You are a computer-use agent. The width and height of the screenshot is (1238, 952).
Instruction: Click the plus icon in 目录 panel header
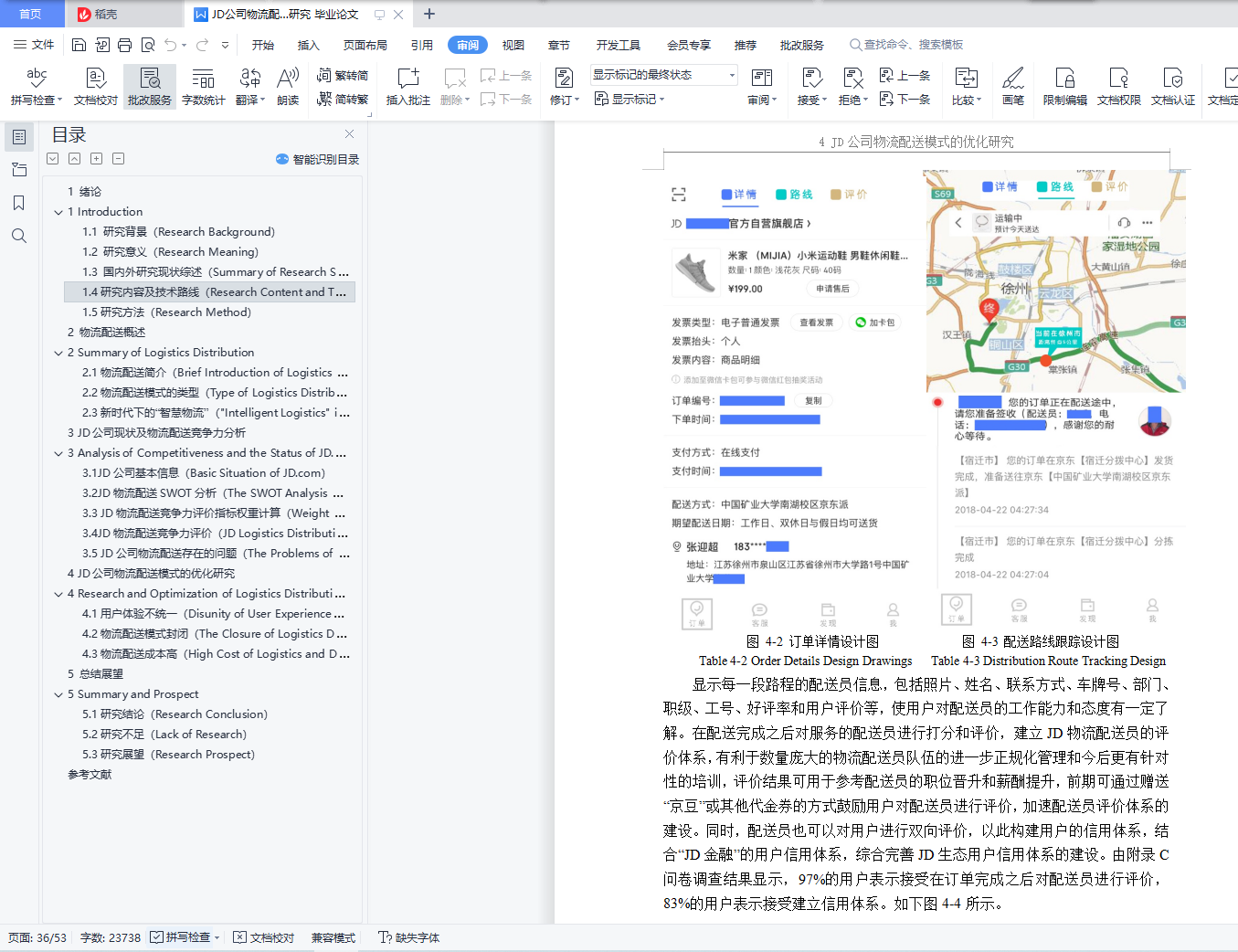click(x=96, y=159)
